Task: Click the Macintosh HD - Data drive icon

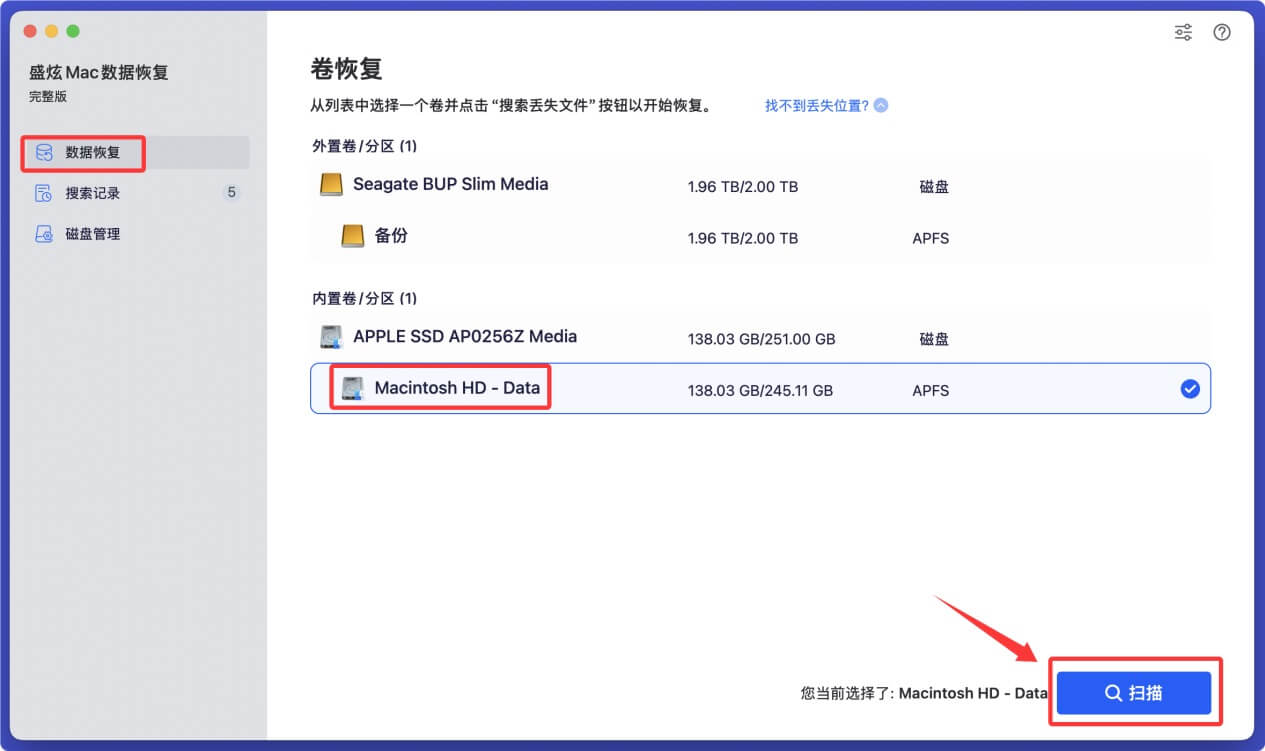Action: [x=352, y=389]
